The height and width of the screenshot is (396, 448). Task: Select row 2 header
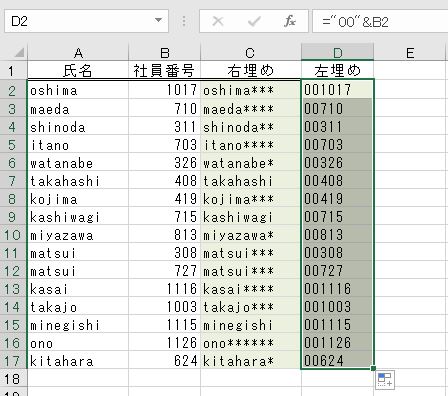point(13,90)
